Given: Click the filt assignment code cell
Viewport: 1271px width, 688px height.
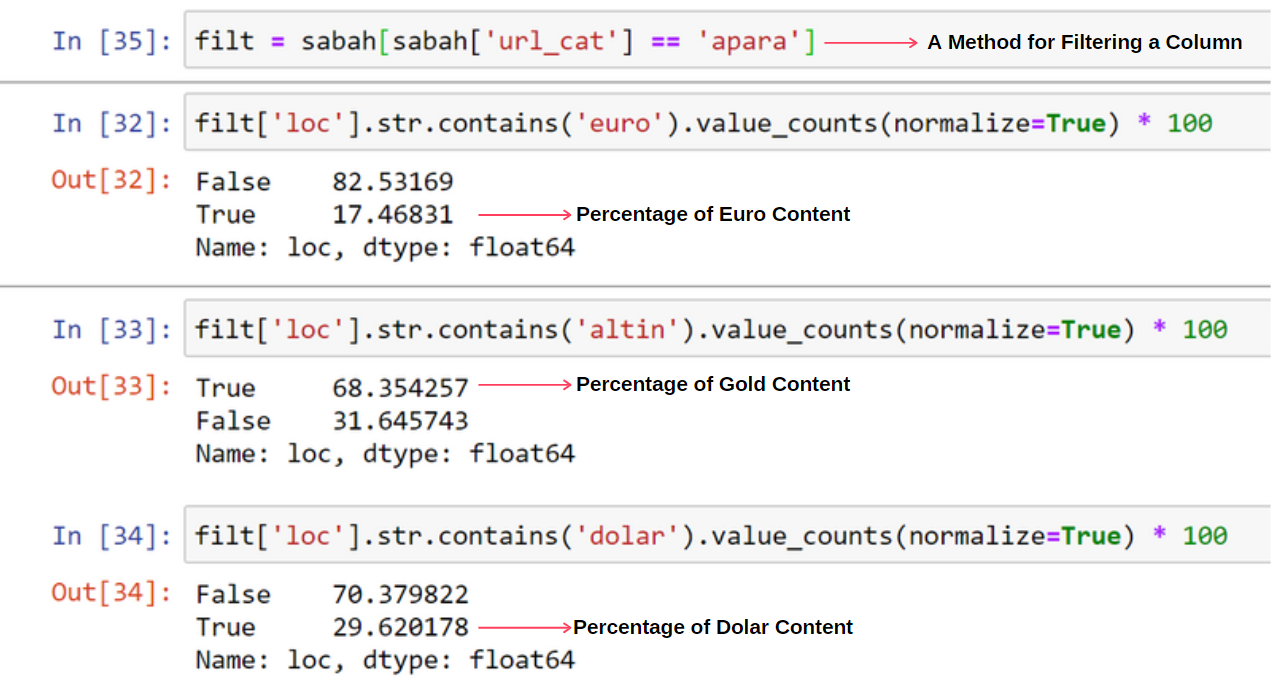Looking at the screenshot, I should [505, 42].
